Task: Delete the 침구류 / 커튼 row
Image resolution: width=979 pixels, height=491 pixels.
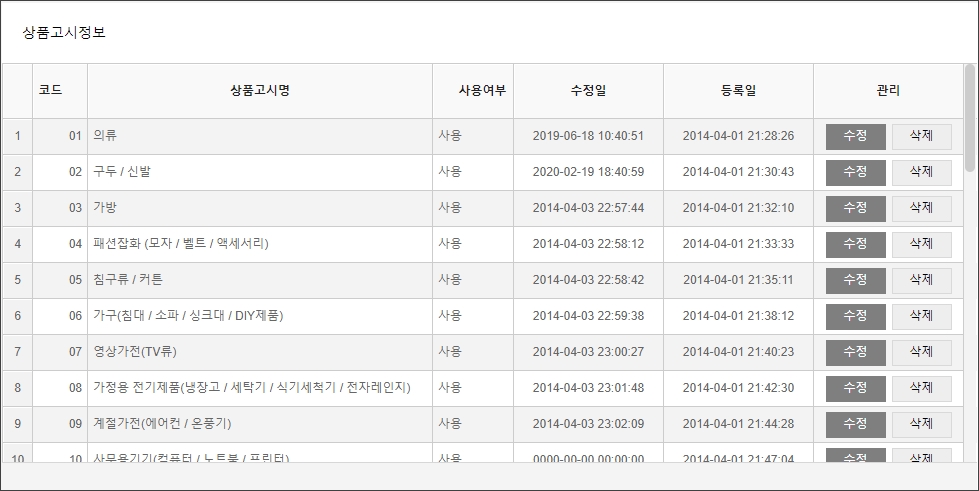Action: pos(921,280)
